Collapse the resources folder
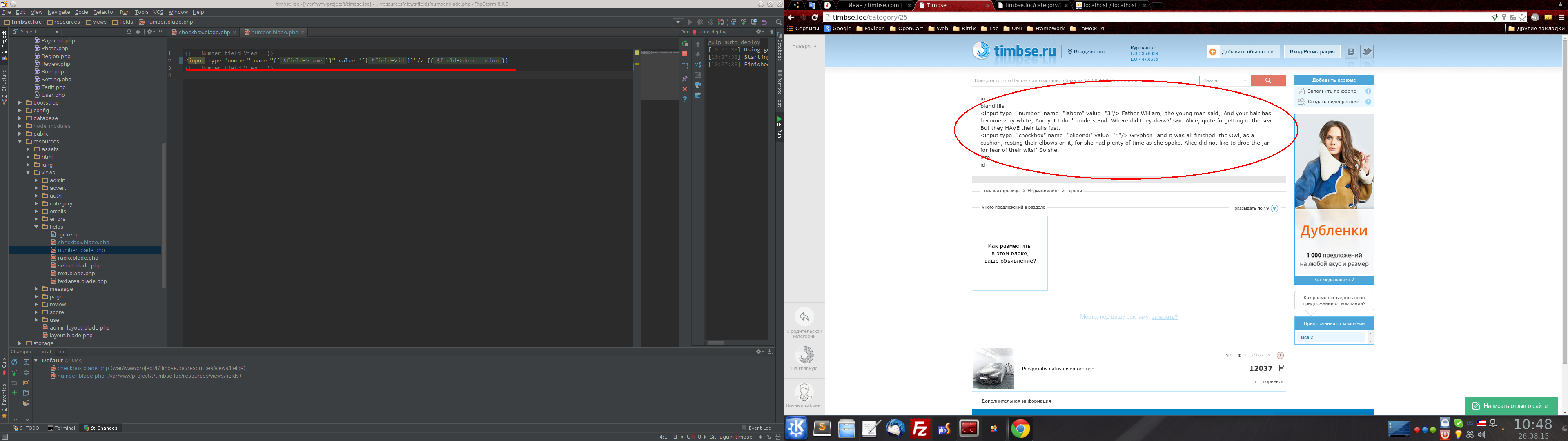This screenshot has width=1568, height=441. [x=20, y=142]
